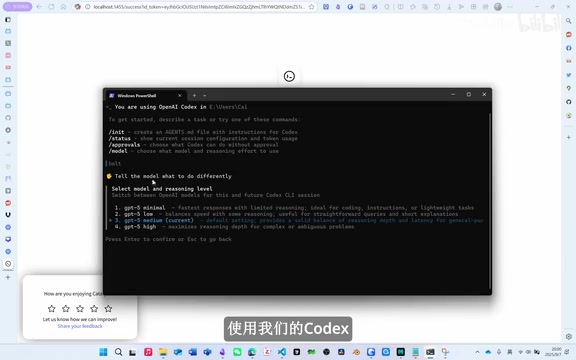This screenshot has height=360, width=576.
Task: Open File Explorer from the taskbar
Action: tap(163, 352)
